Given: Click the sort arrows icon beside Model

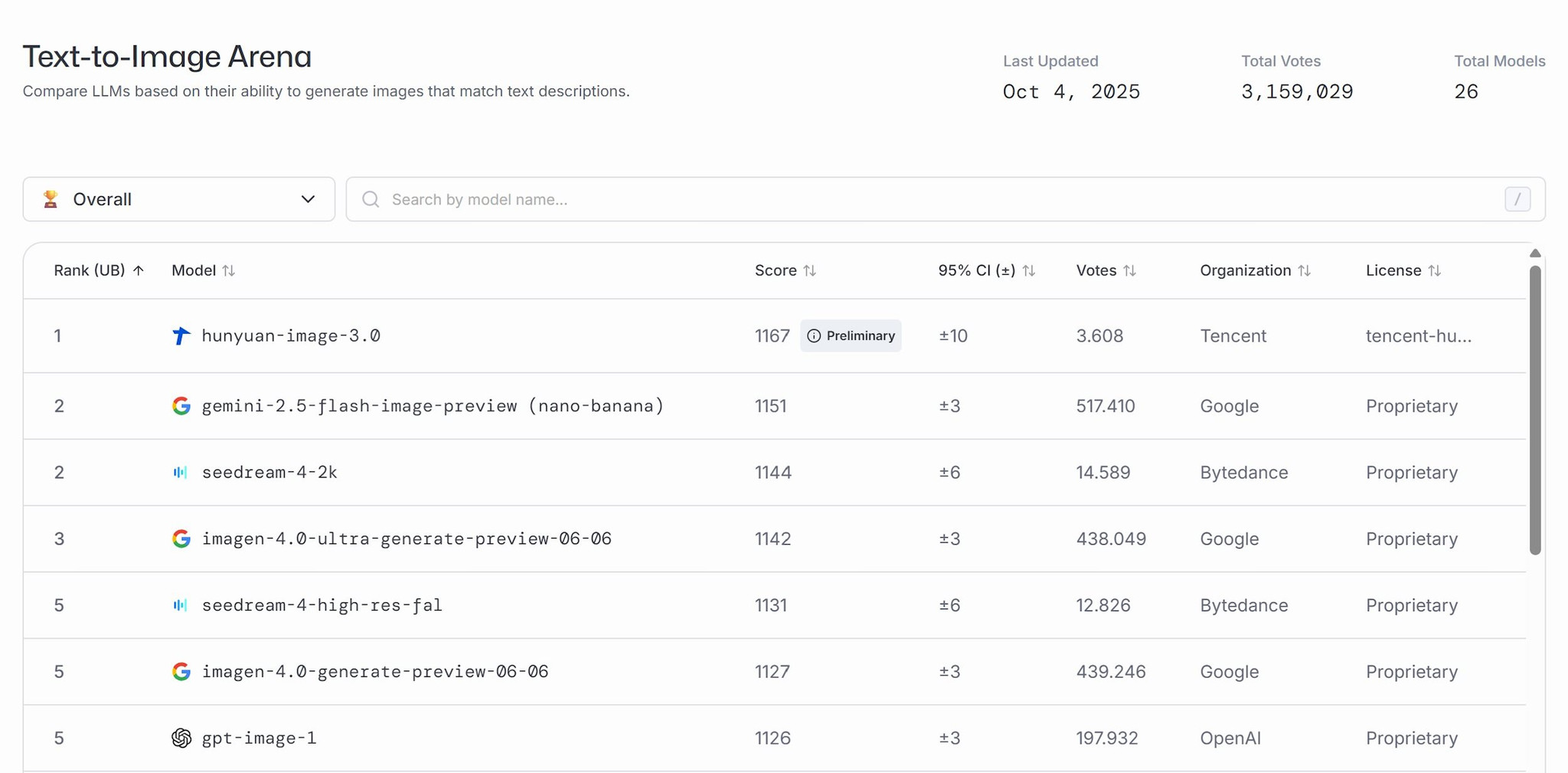Looking at the screenshot, I should point(228,270).
